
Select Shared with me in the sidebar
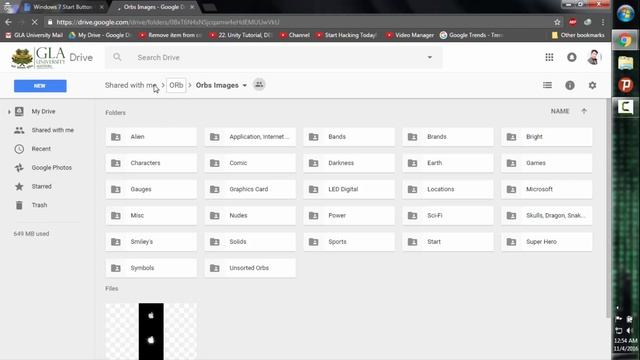tap(44, 130)
